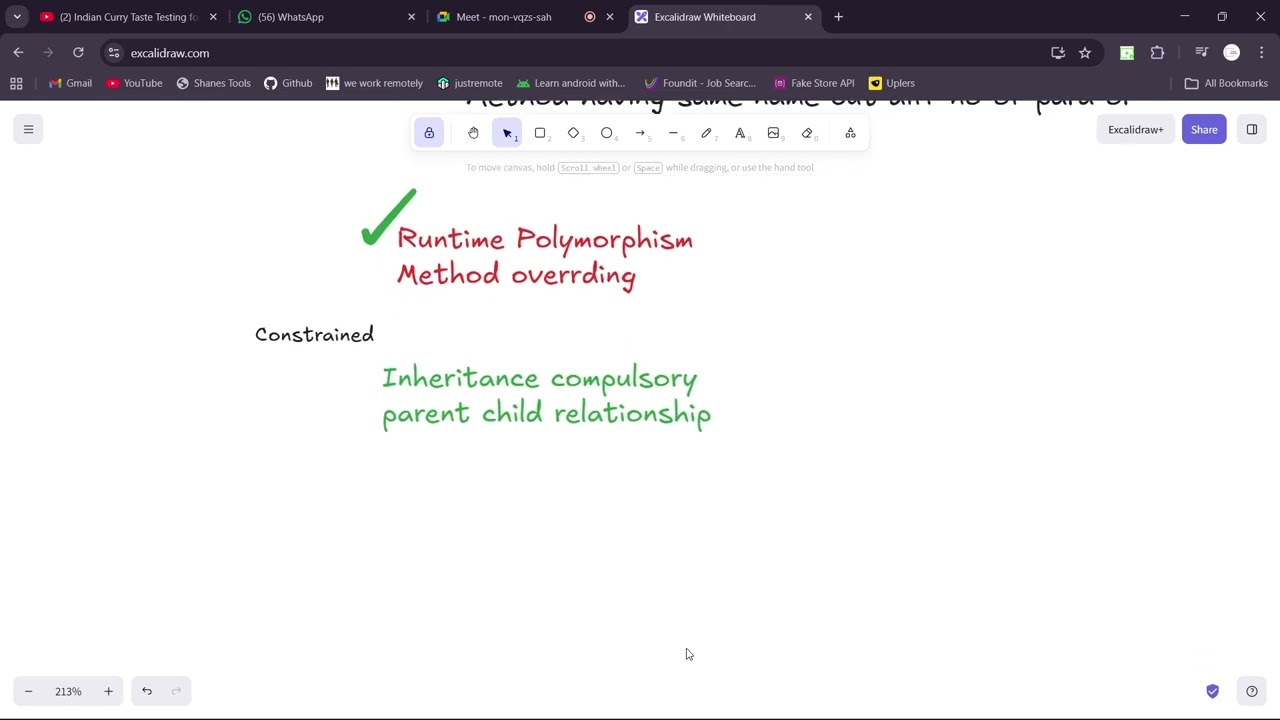
Task: Select the Hand panning tool
Action: pos(473,133)
